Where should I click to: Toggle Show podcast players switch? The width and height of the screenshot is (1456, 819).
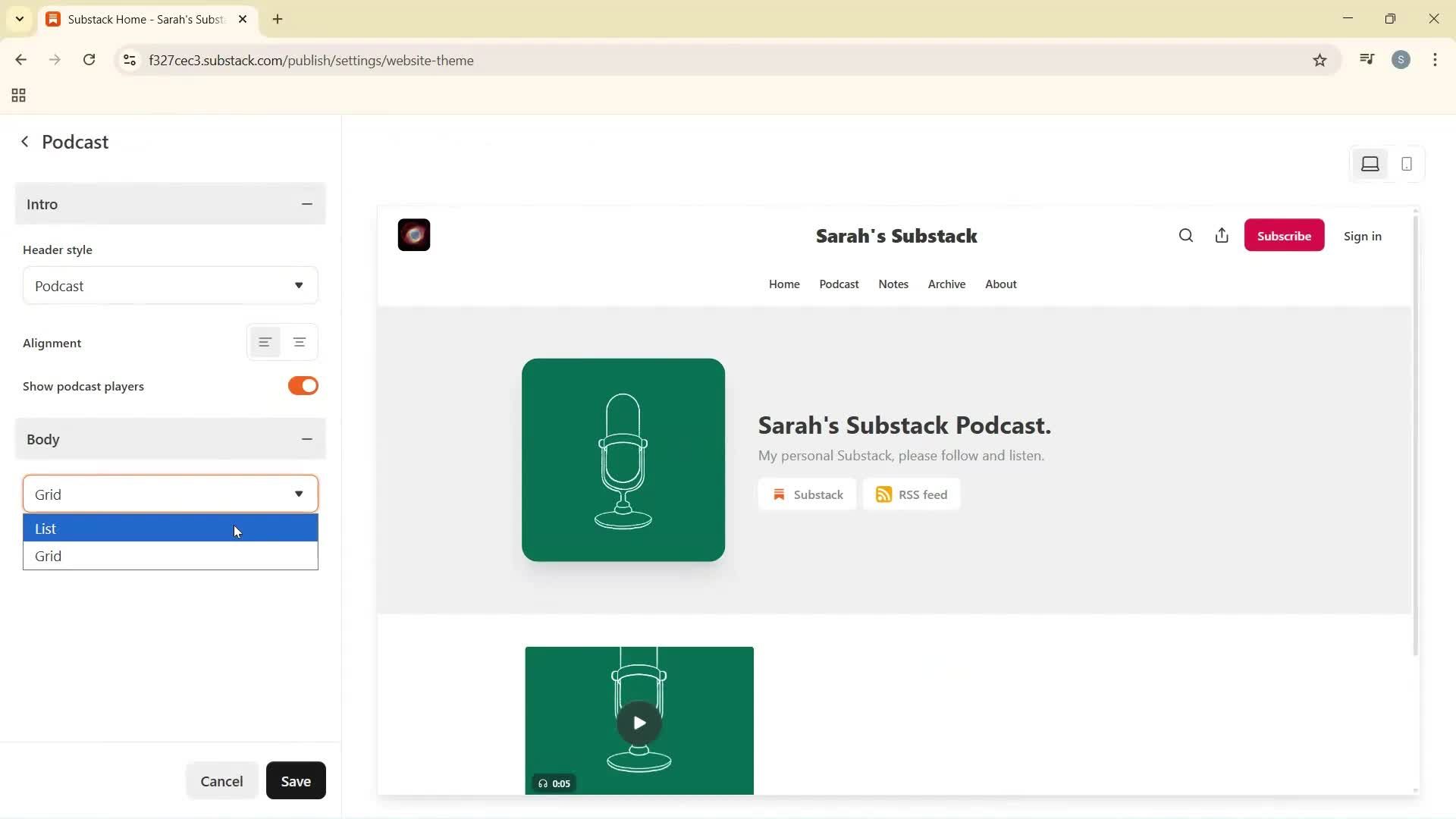click(x=303, y=386)
